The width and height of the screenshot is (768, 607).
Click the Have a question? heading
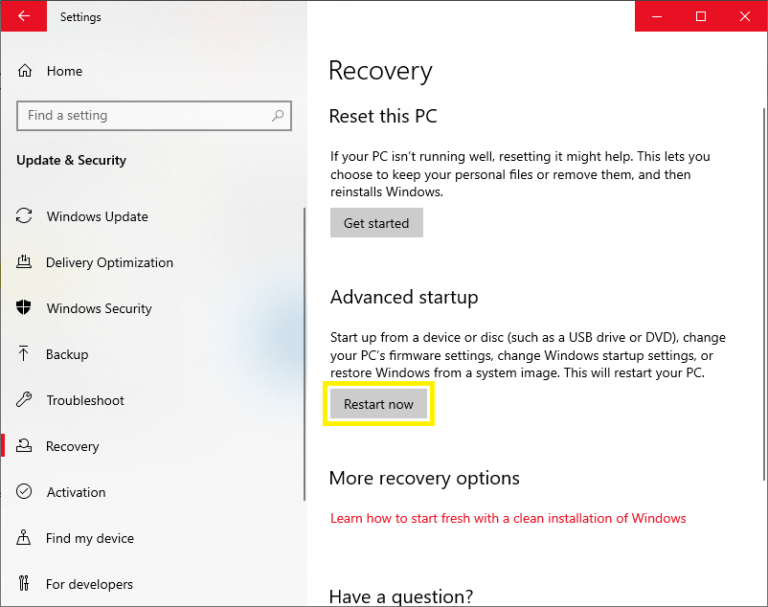[x=401, y=596]
